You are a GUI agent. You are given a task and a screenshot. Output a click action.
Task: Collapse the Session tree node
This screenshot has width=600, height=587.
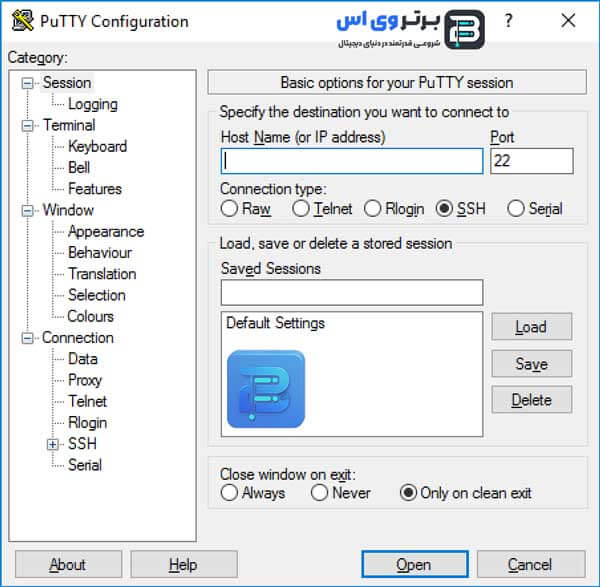pyautogui.click(x=27, y=83)
